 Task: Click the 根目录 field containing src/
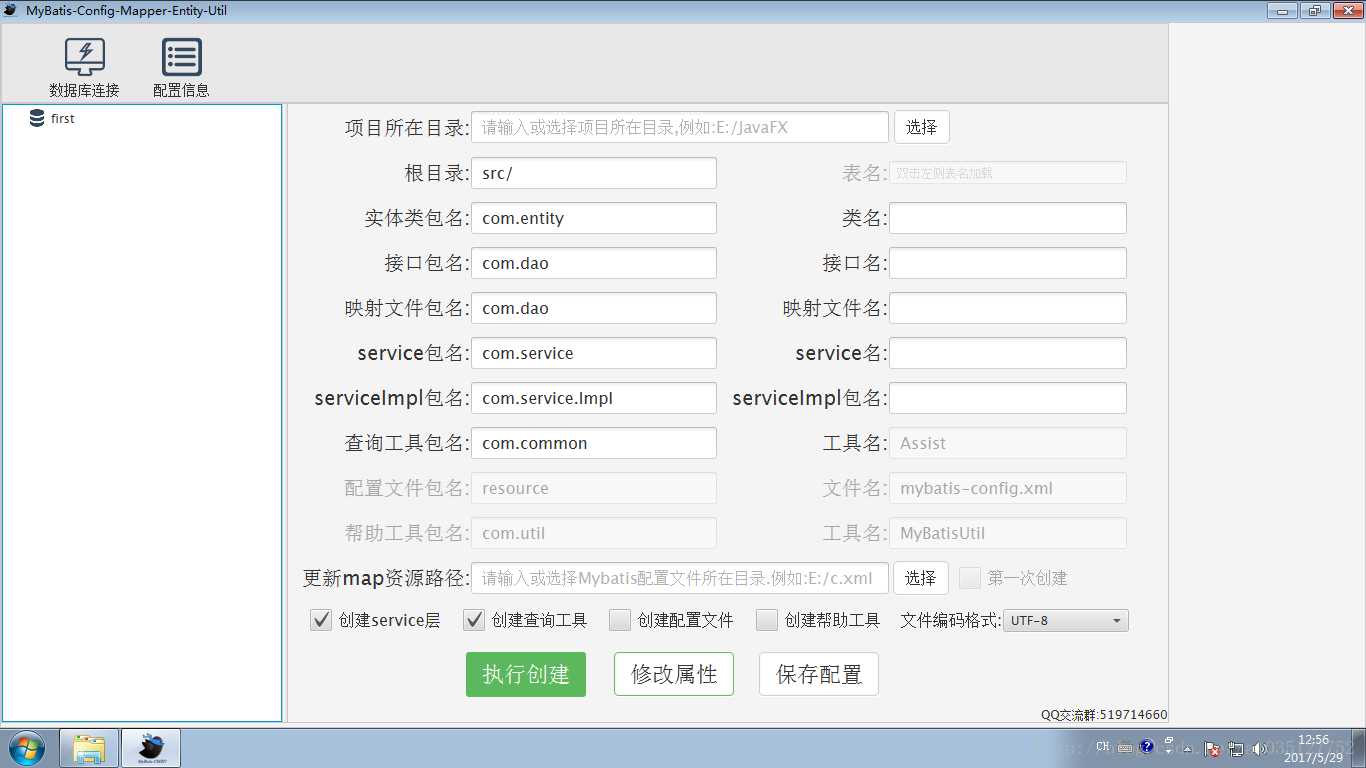coord(594,173)
